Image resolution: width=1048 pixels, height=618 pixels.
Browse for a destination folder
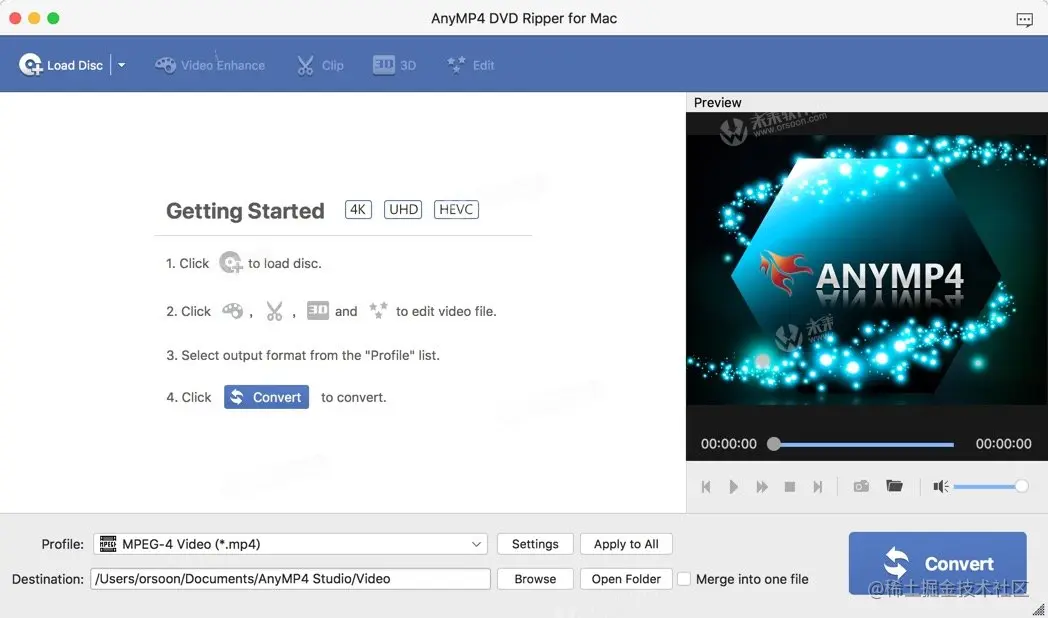[x=535, y=579]
